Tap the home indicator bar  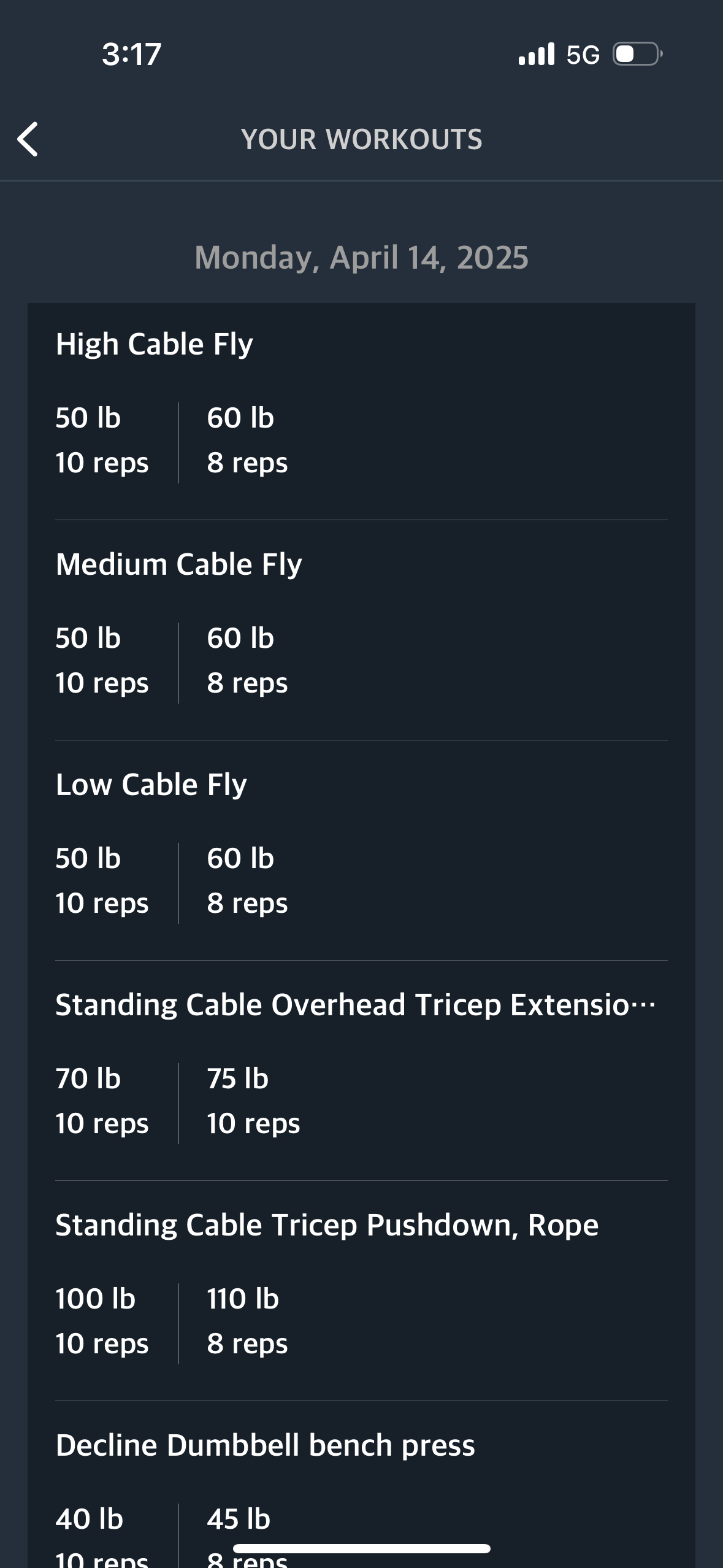point(362,1548)
